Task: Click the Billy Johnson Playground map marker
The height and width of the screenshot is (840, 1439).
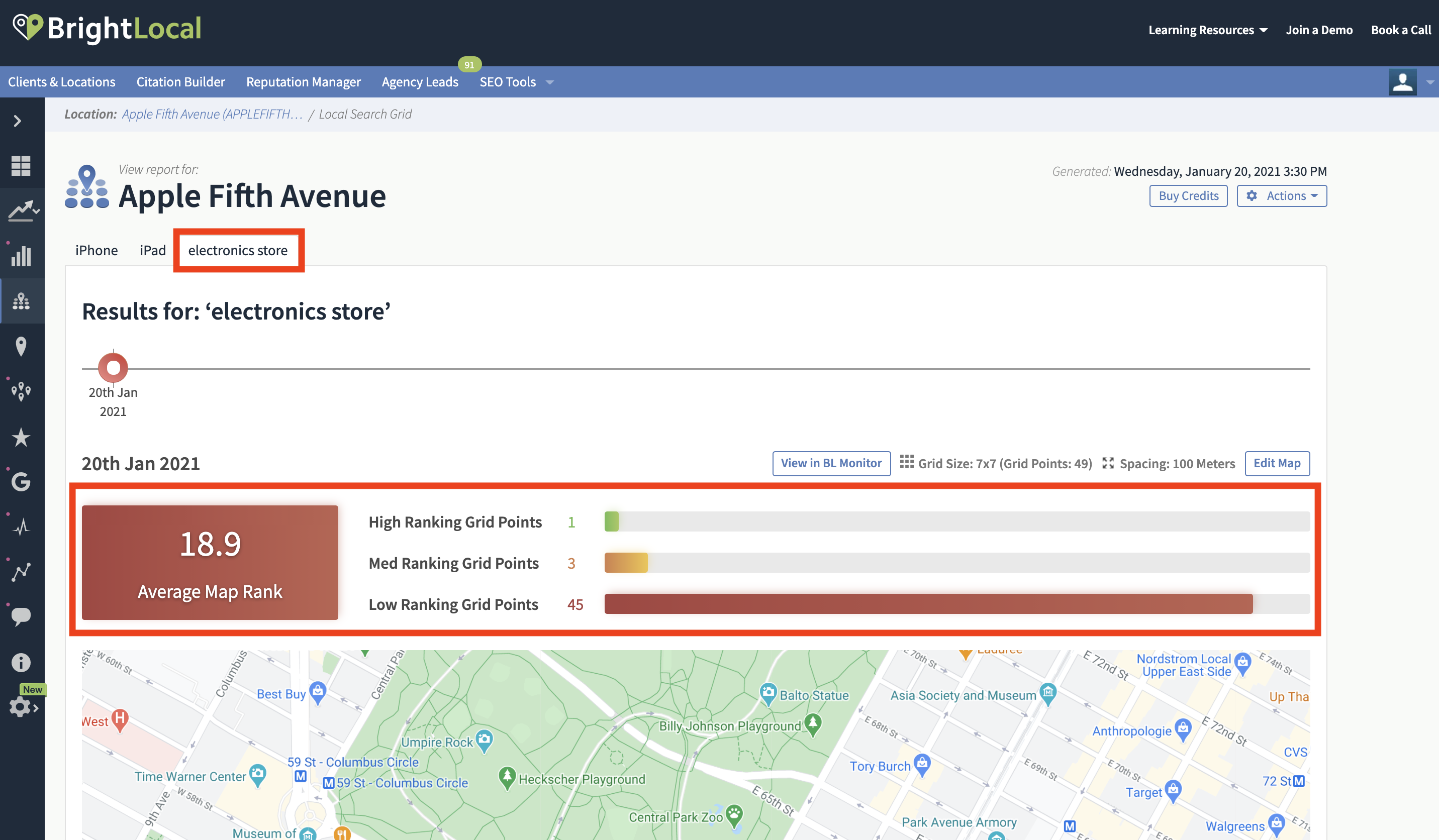Action: 813,724
